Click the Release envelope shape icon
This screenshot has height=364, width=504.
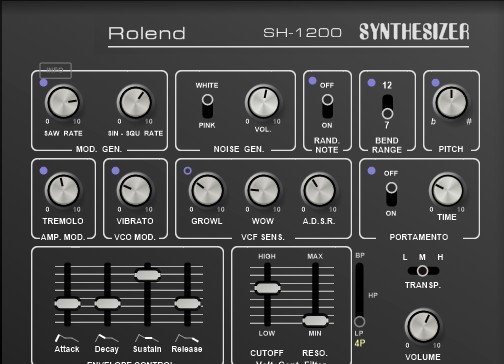[187, 338]
